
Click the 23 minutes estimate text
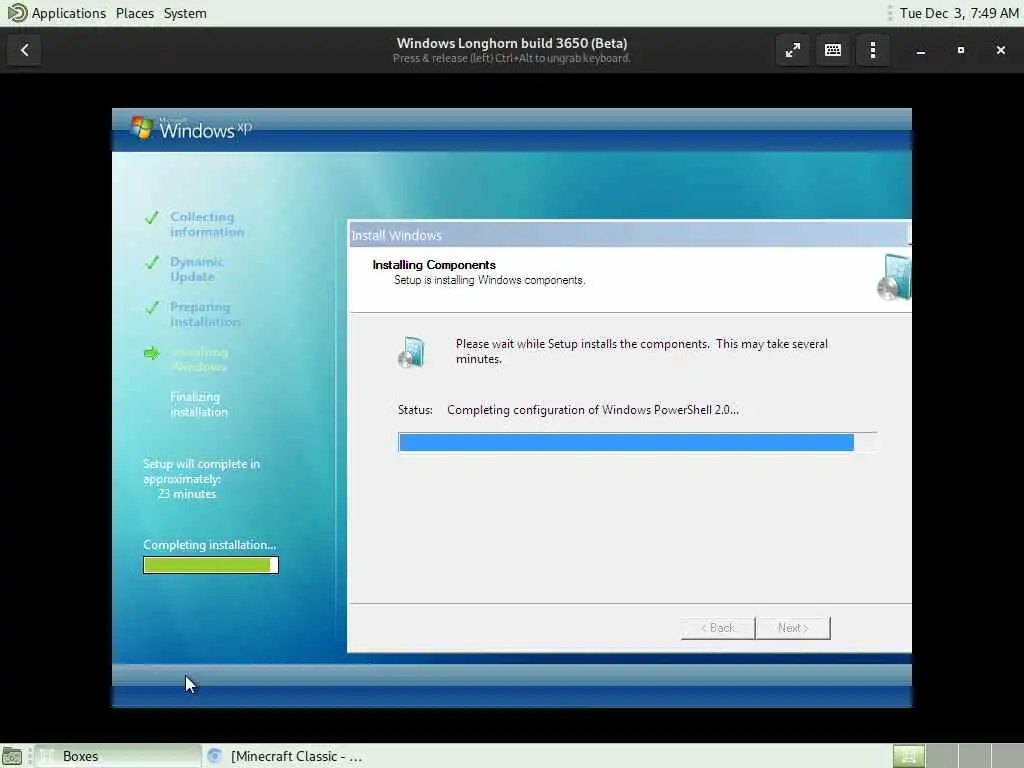[x=187, y=494]
